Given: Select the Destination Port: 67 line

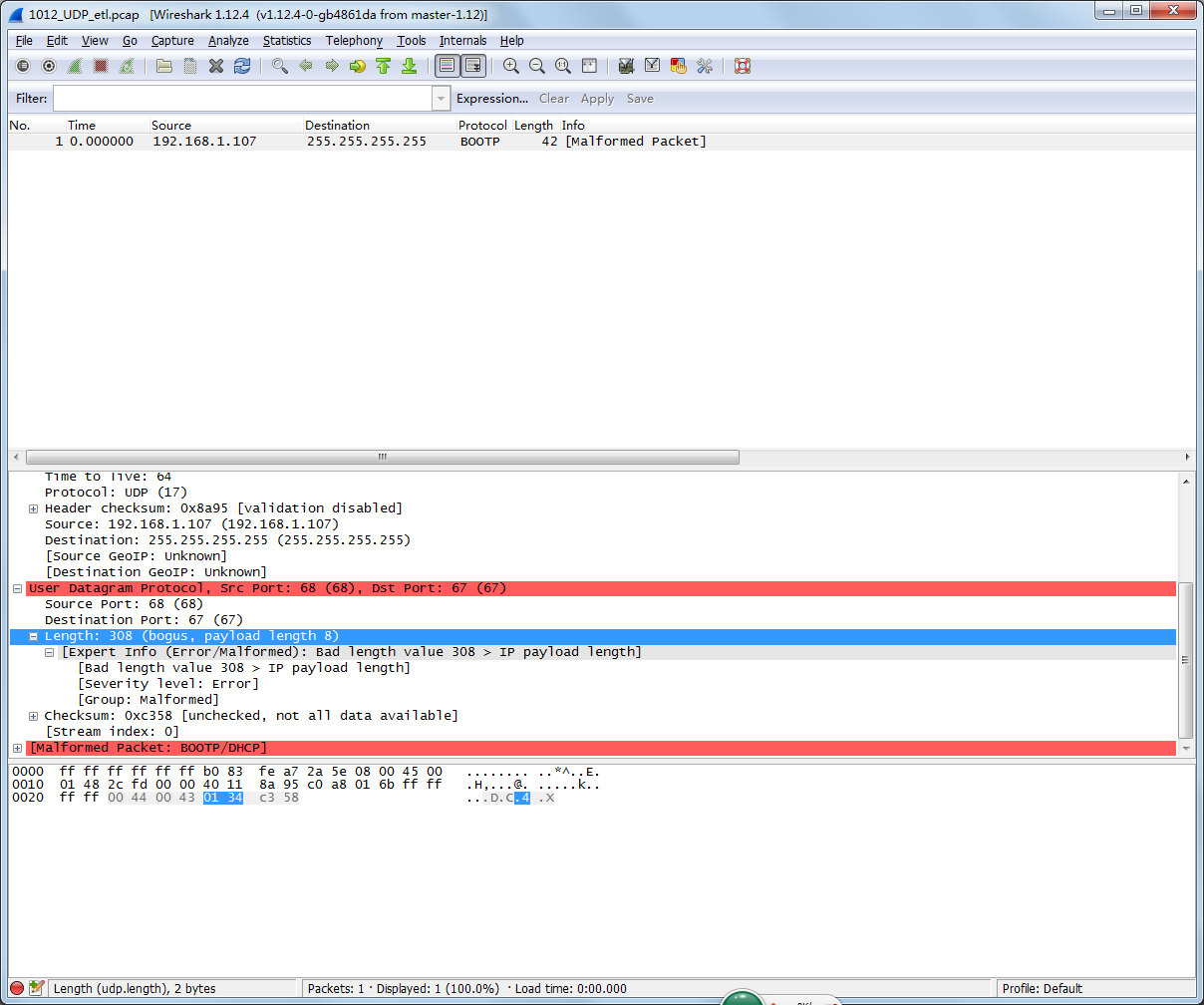Looking at the screenshot, I should pos(144,620).
